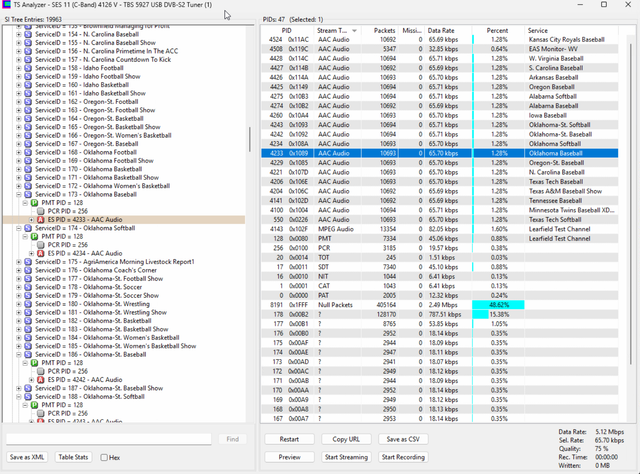
Task: Click the TS Analyzer app icon in title bar
Action: click(x=6, y=5)
